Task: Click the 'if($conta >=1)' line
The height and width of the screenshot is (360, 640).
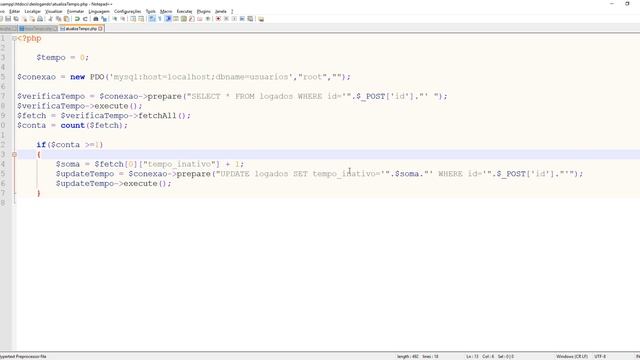Action: [x=69, y=145]
